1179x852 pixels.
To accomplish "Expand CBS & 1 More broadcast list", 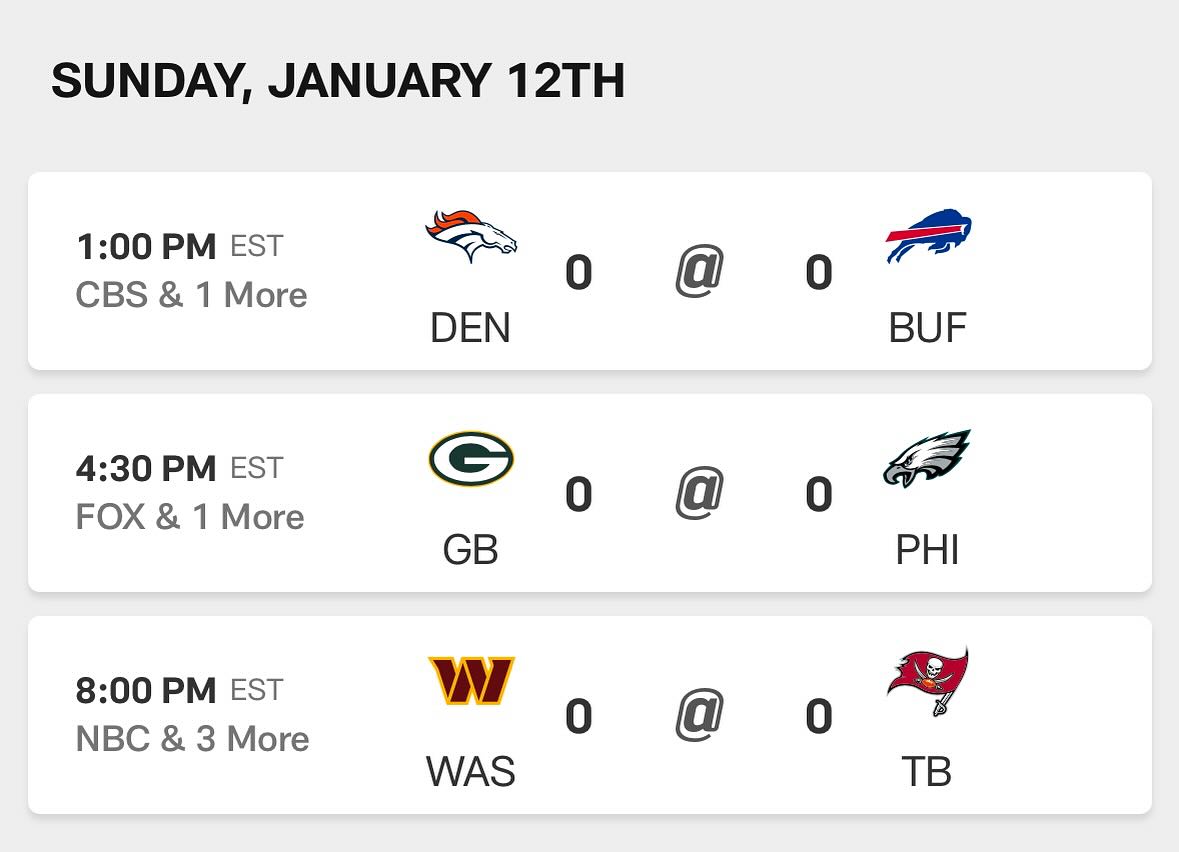I will pos(191,295).
